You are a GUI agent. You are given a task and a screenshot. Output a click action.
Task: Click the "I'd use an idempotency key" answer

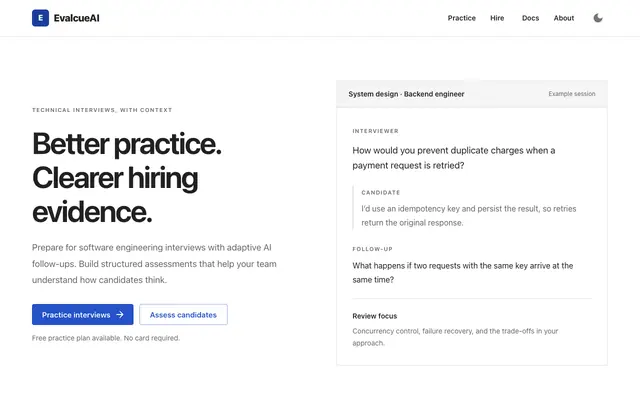click(x=469, y=216)
